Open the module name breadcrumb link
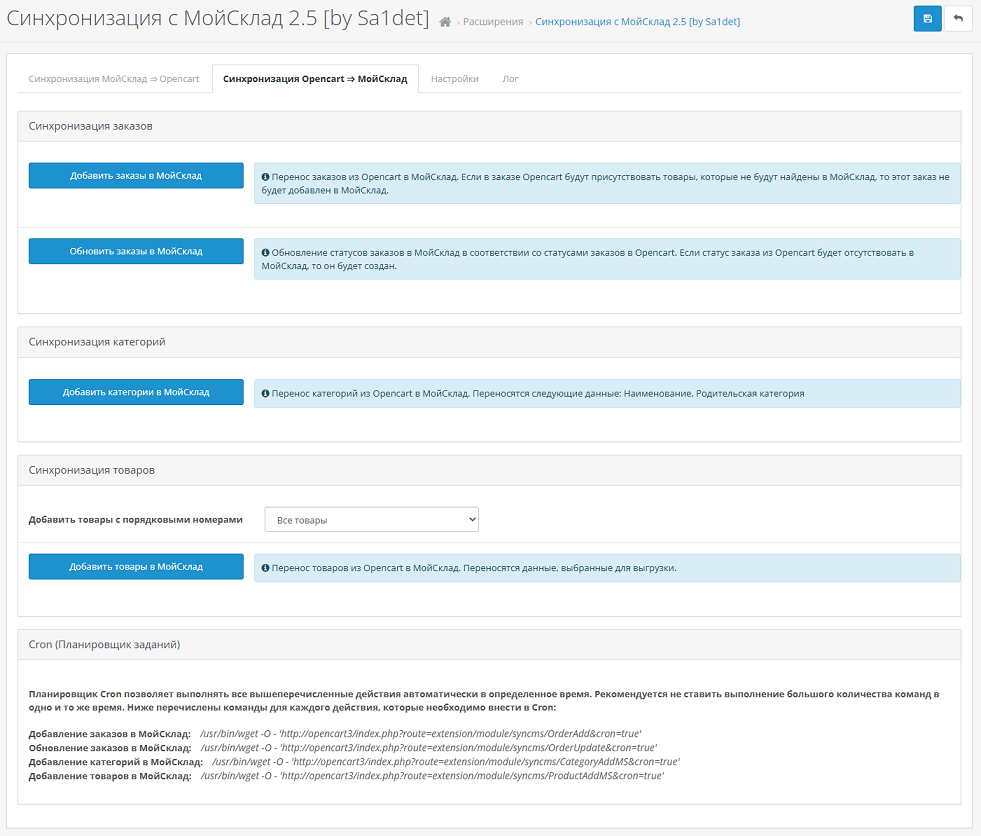This screenshot has height=836, width=981. coord(638,22)
